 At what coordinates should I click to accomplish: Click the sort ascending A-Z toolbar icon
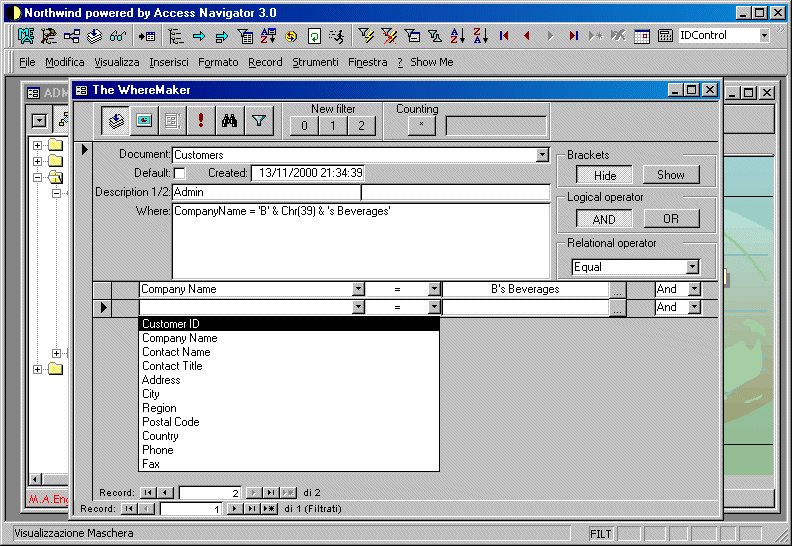457,36
